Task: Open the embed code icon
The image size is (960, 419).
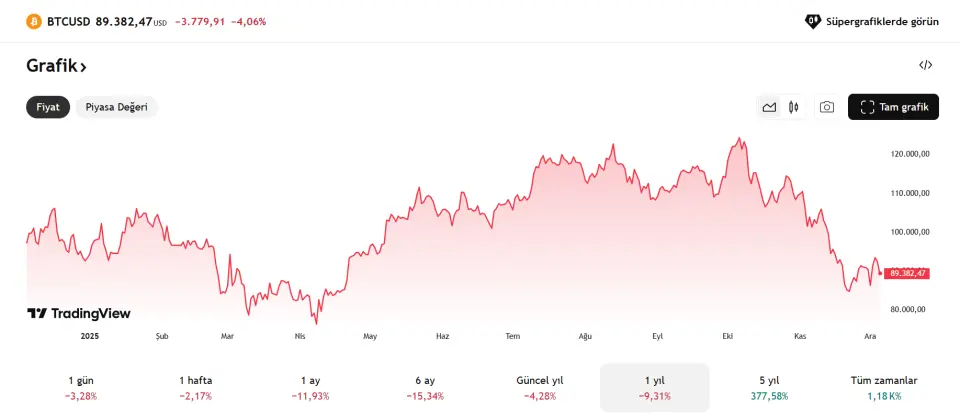Action: point(925,65)
